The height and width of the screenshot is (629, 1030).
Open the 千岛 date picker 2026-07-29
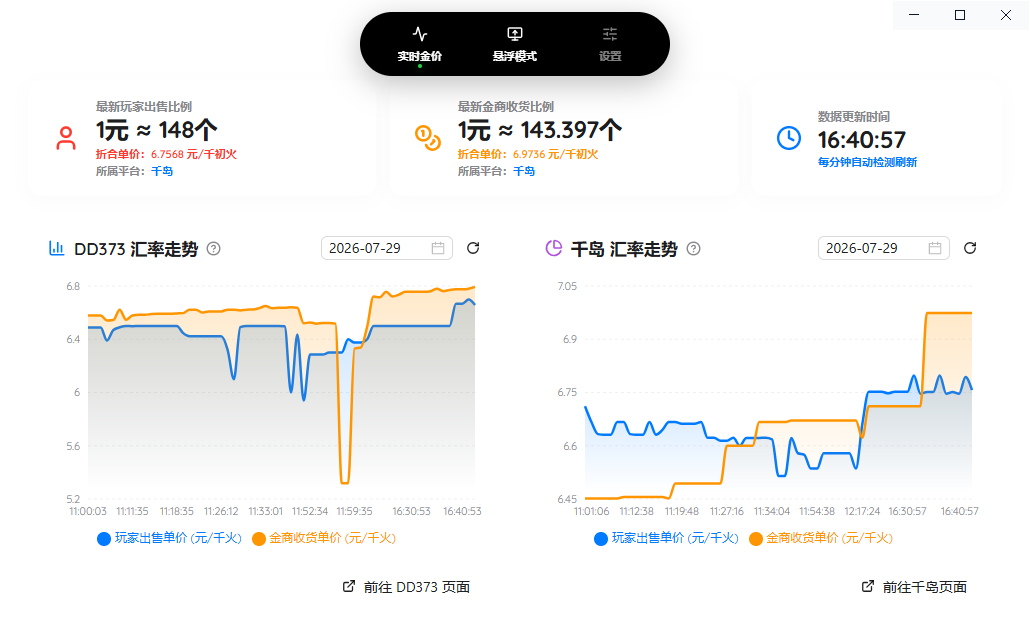[x=884, y=248]
